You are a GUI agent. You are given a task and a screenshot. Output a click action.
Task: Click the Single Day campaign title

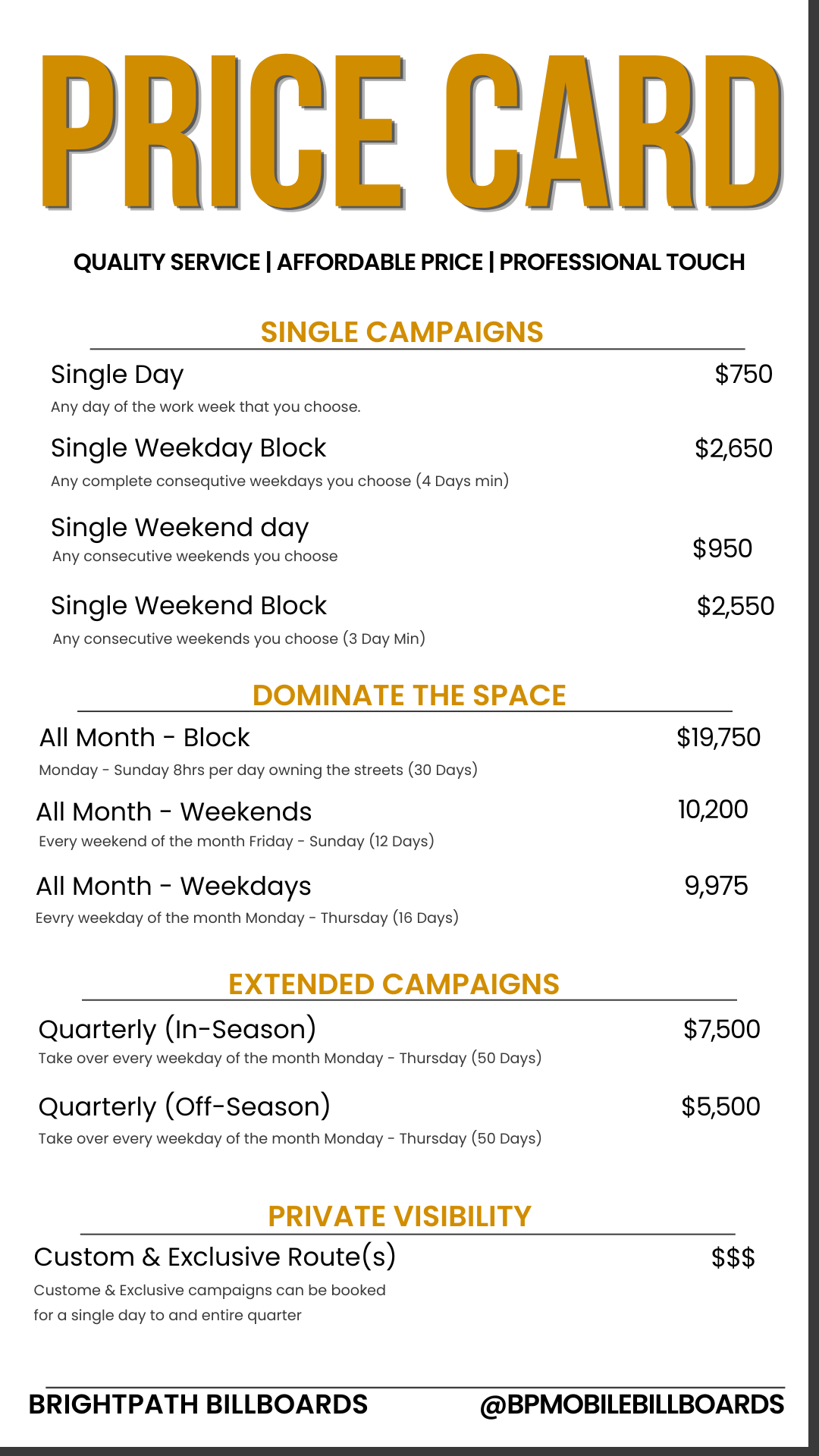click(118, 375)
